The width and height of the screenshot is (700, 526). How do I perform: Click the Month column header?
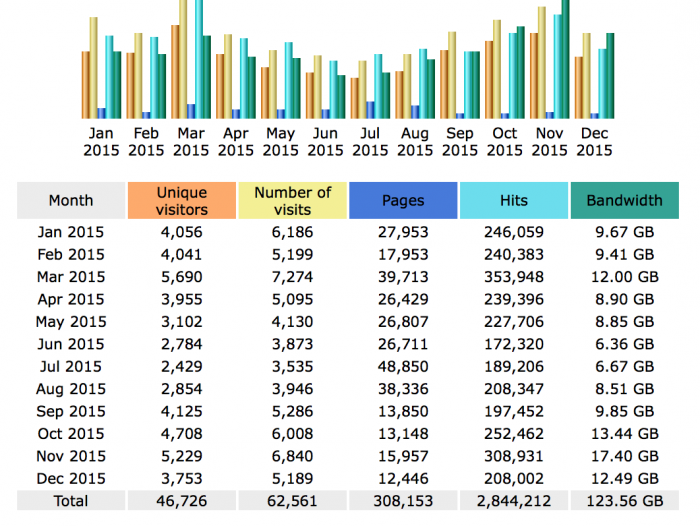coord(71,200)
